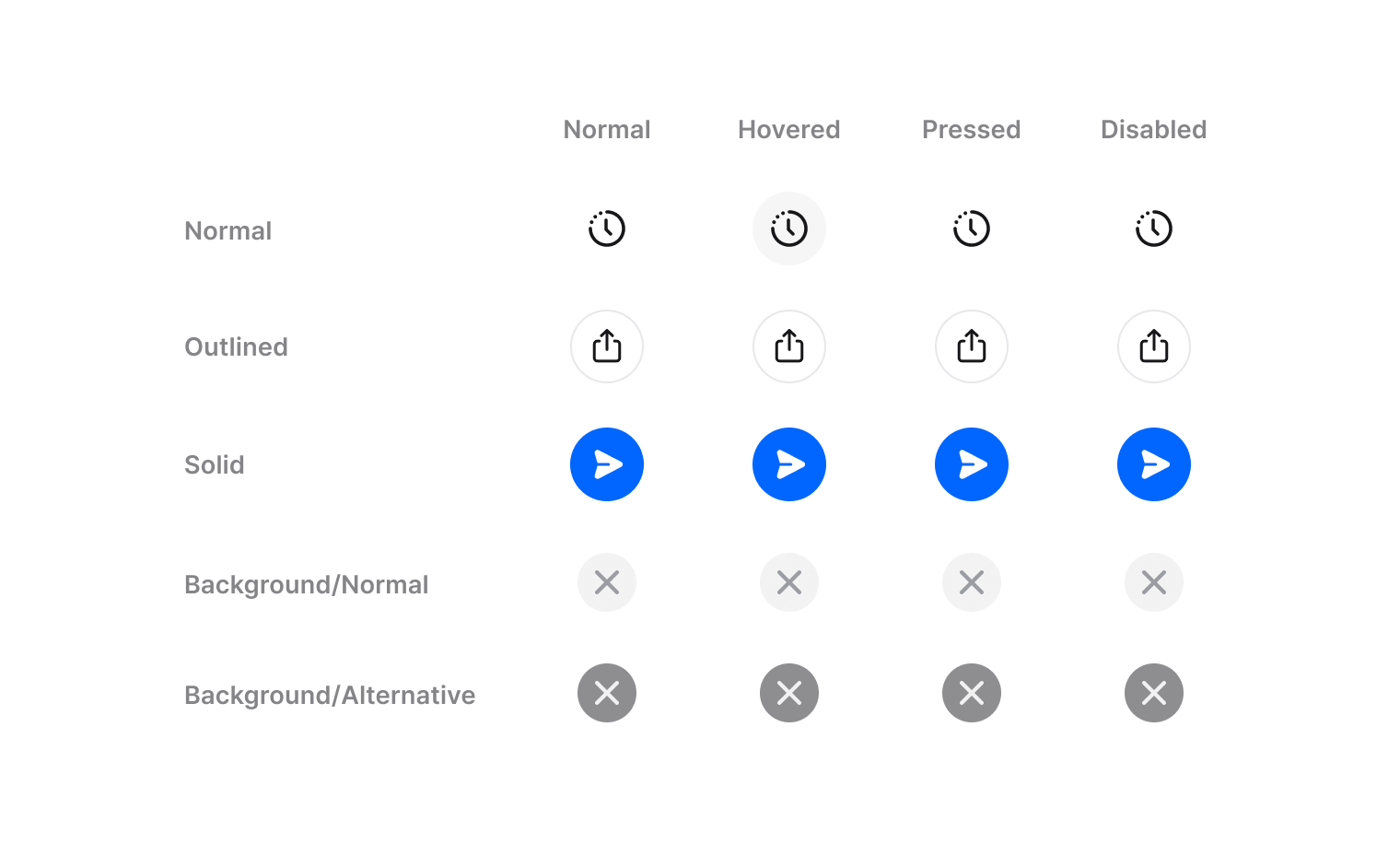Click dark gray close button under Disabled
The image size is (1400, 844).
coord(1154,693)
